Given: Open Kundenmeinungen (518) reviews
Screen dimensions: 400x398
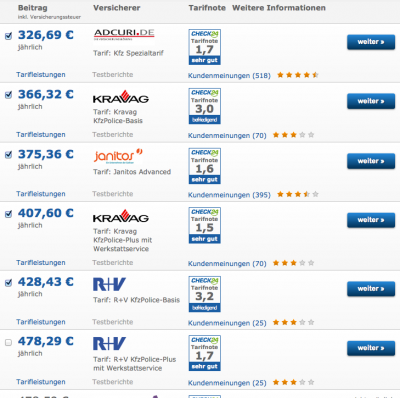Looking at the screenshot, I should click(x=229, y=76).
